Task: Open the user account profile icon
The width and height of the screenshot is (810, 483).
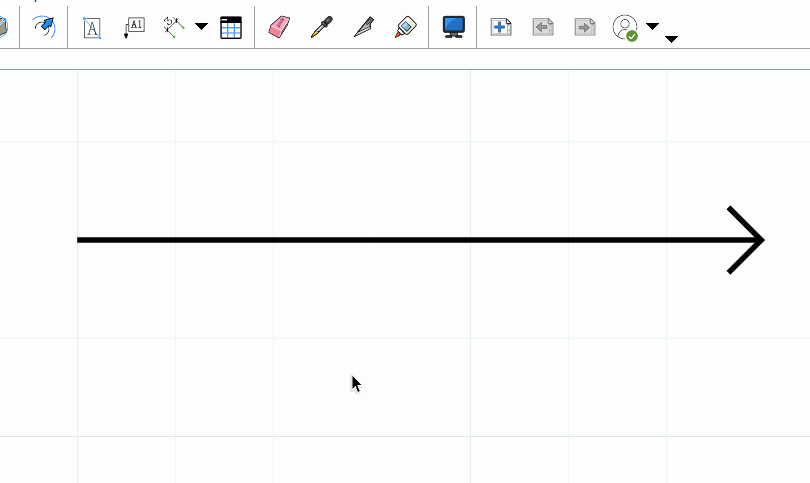Action: coord(625,27)
